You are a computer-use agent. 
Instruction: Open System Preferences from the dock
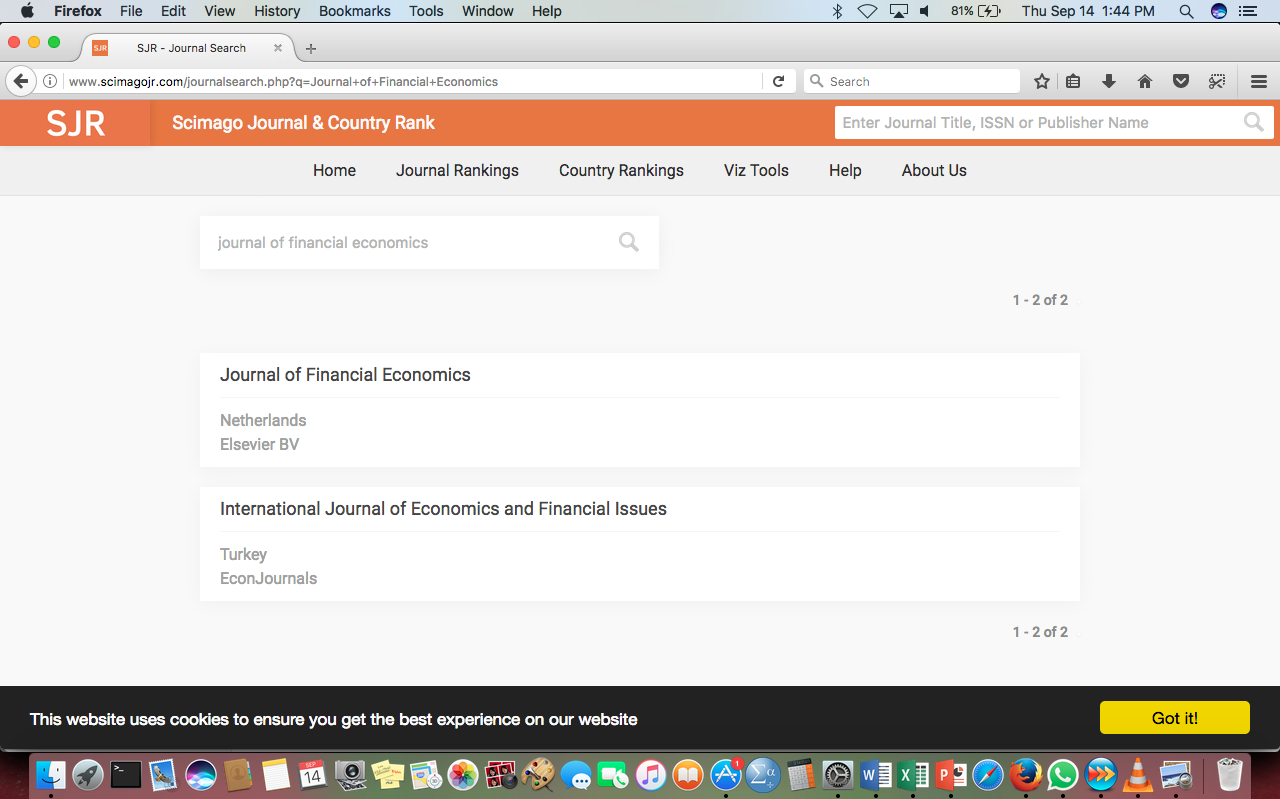pyautogui.click(x=838, y=774)
